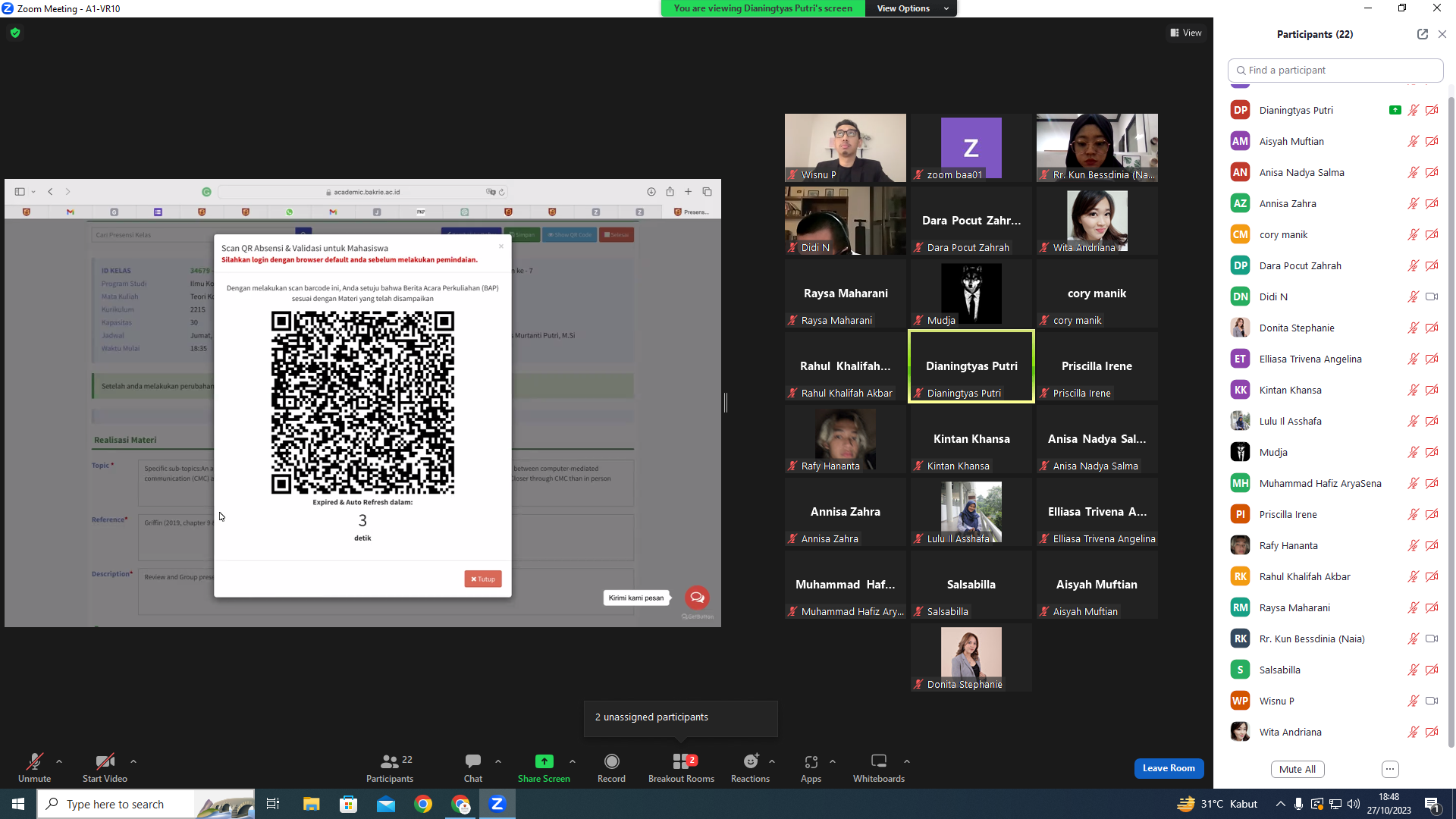Image resolution: width=1456 pixels, height=819 pixels.
Task: Expand audio options arrow next to Unmute
Action: point(59,761)
